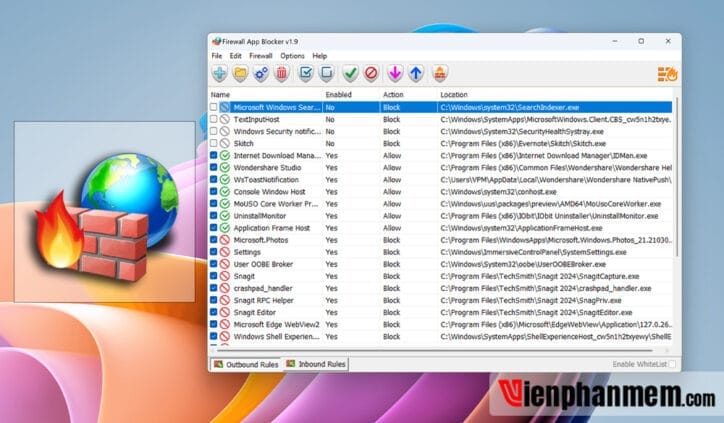Viewport: 724px width, 423px height.
Task: Click the block status icon beside TextInputHost
Action: 225,119
